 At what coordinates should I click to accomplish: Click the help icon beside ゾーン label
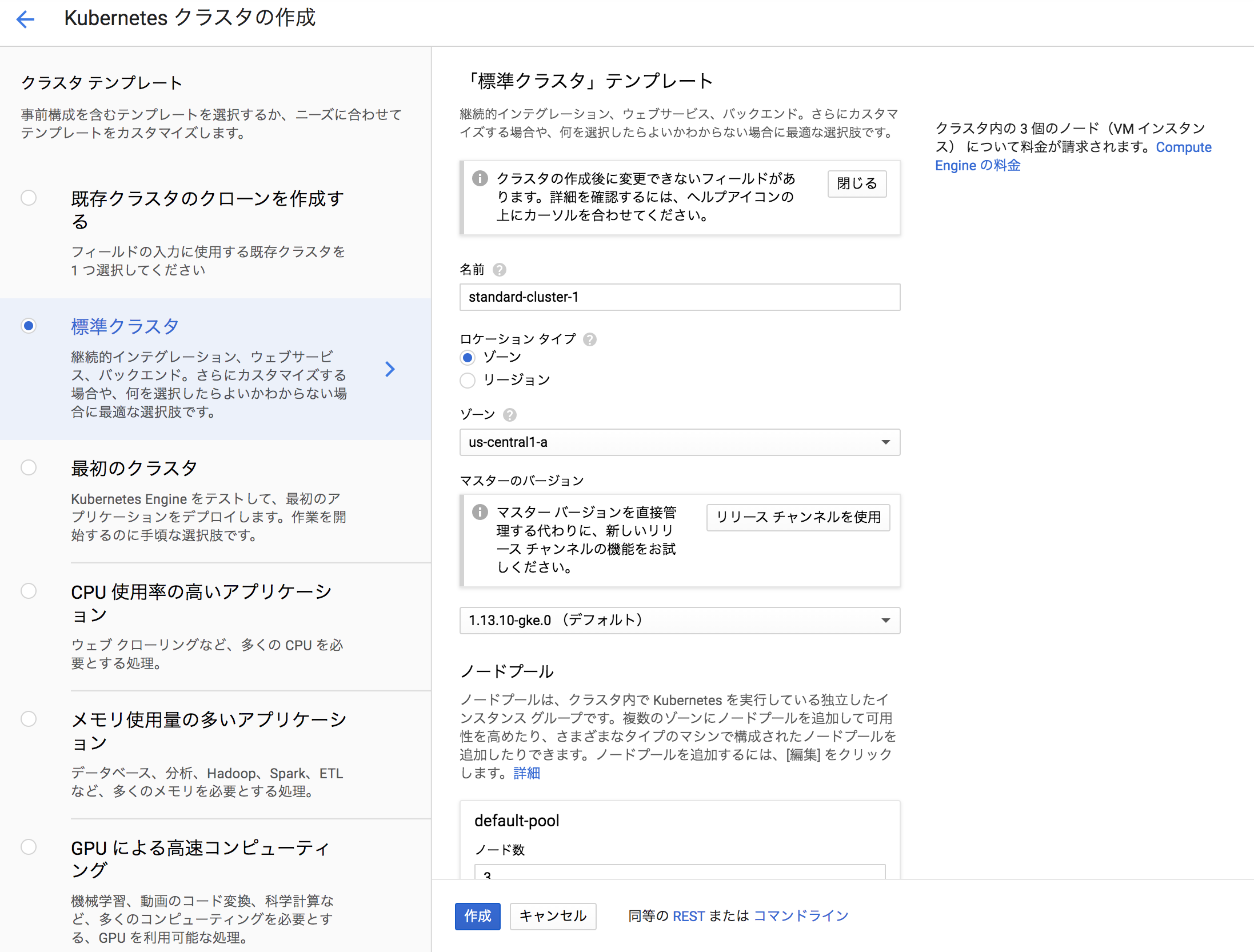(509, 415)
